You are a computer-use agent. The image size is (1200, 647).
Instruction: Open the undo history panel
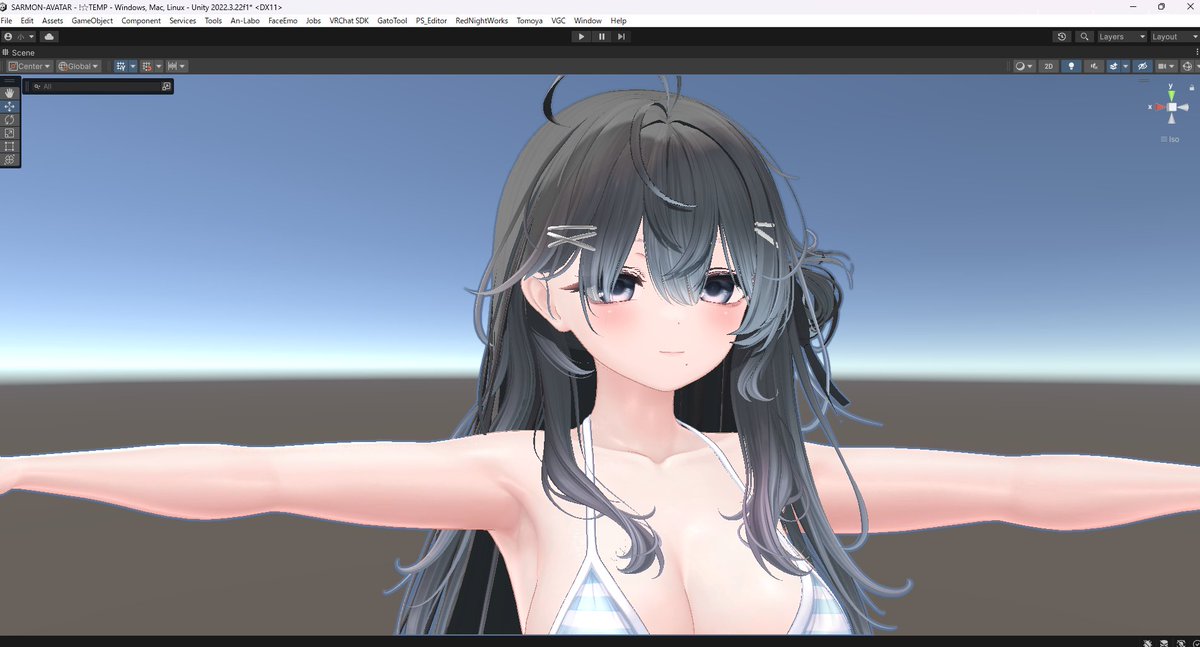tap(1060, 36)
